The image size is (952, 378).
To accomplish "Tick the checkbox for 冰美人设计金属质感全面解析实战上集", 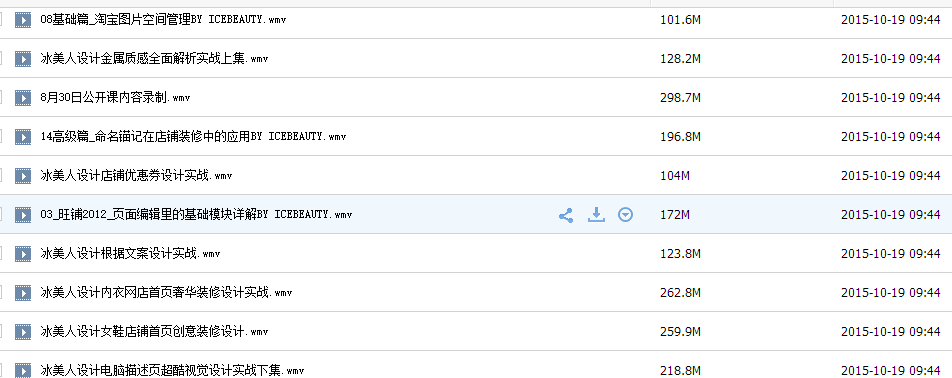I will [0, 59].
